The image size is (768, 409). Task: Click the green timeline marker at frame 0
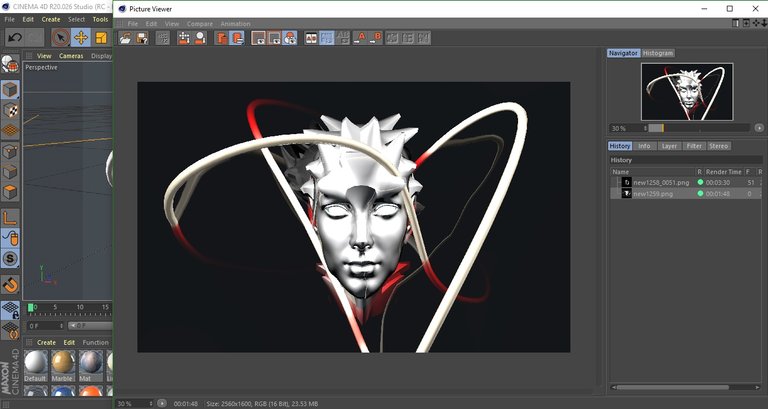30,307
